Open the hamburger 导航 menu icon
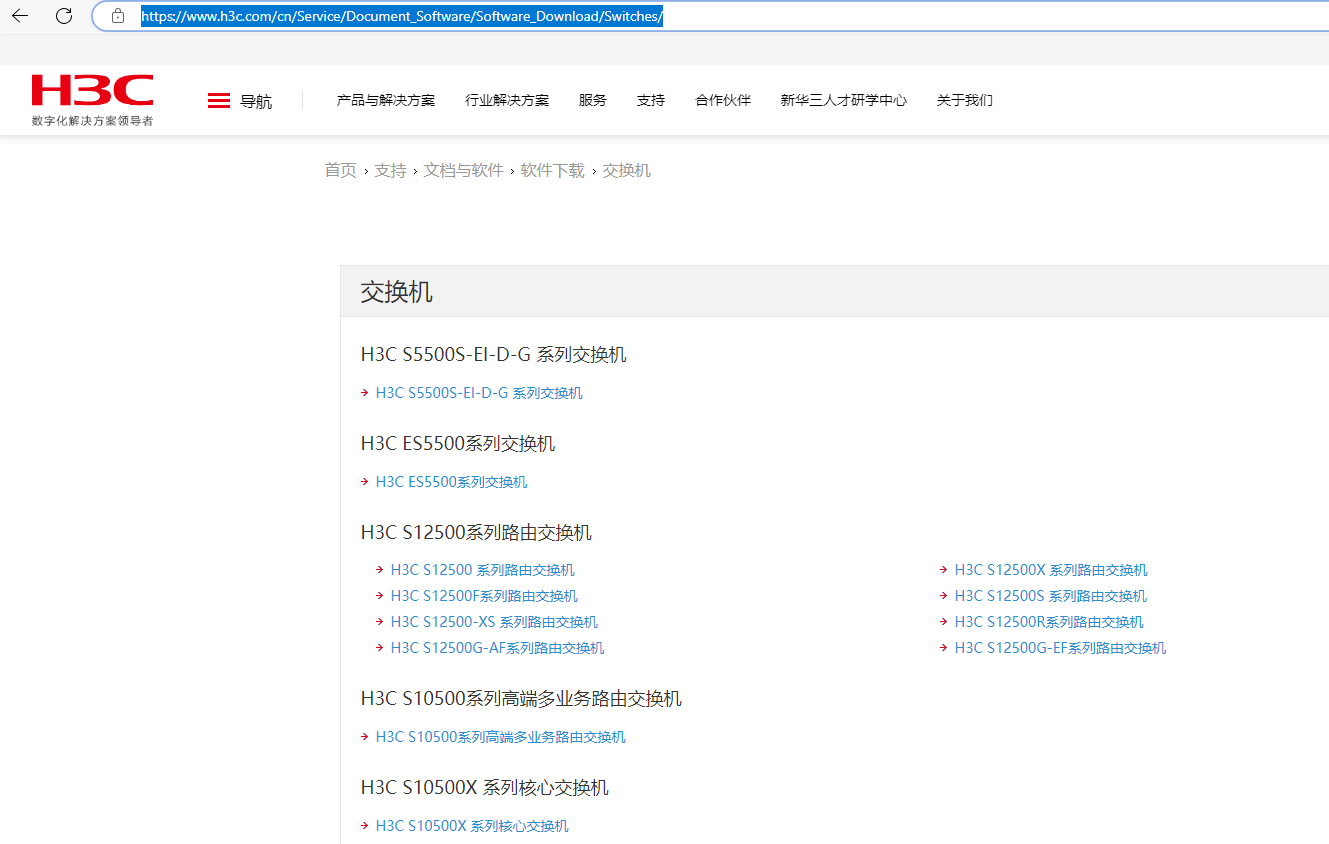This screenshot has width=1329, height=844. pos(219,101)
